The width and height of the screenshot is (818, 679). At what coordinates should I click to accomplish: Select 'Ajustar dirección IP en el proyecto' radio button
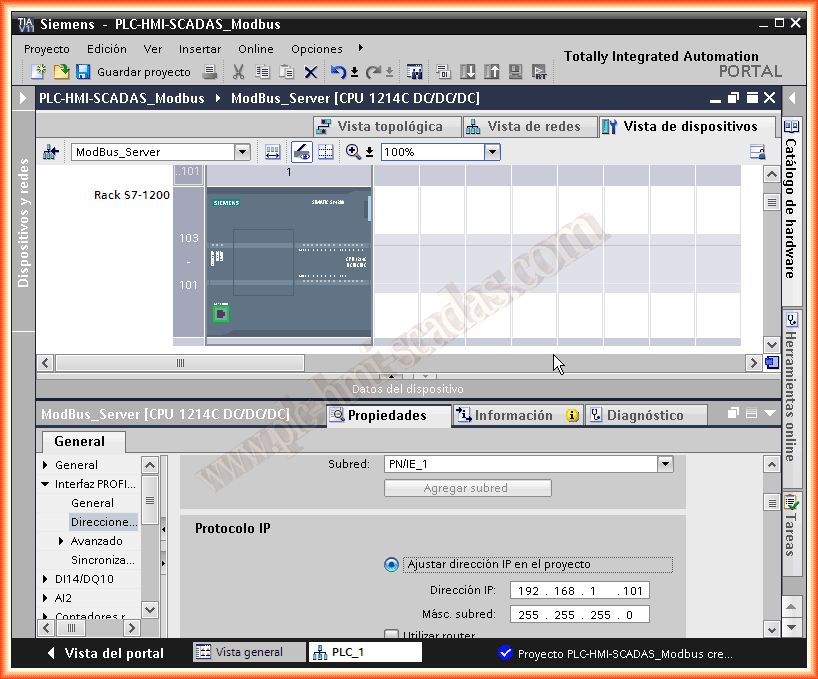click(x=392, y=564)
